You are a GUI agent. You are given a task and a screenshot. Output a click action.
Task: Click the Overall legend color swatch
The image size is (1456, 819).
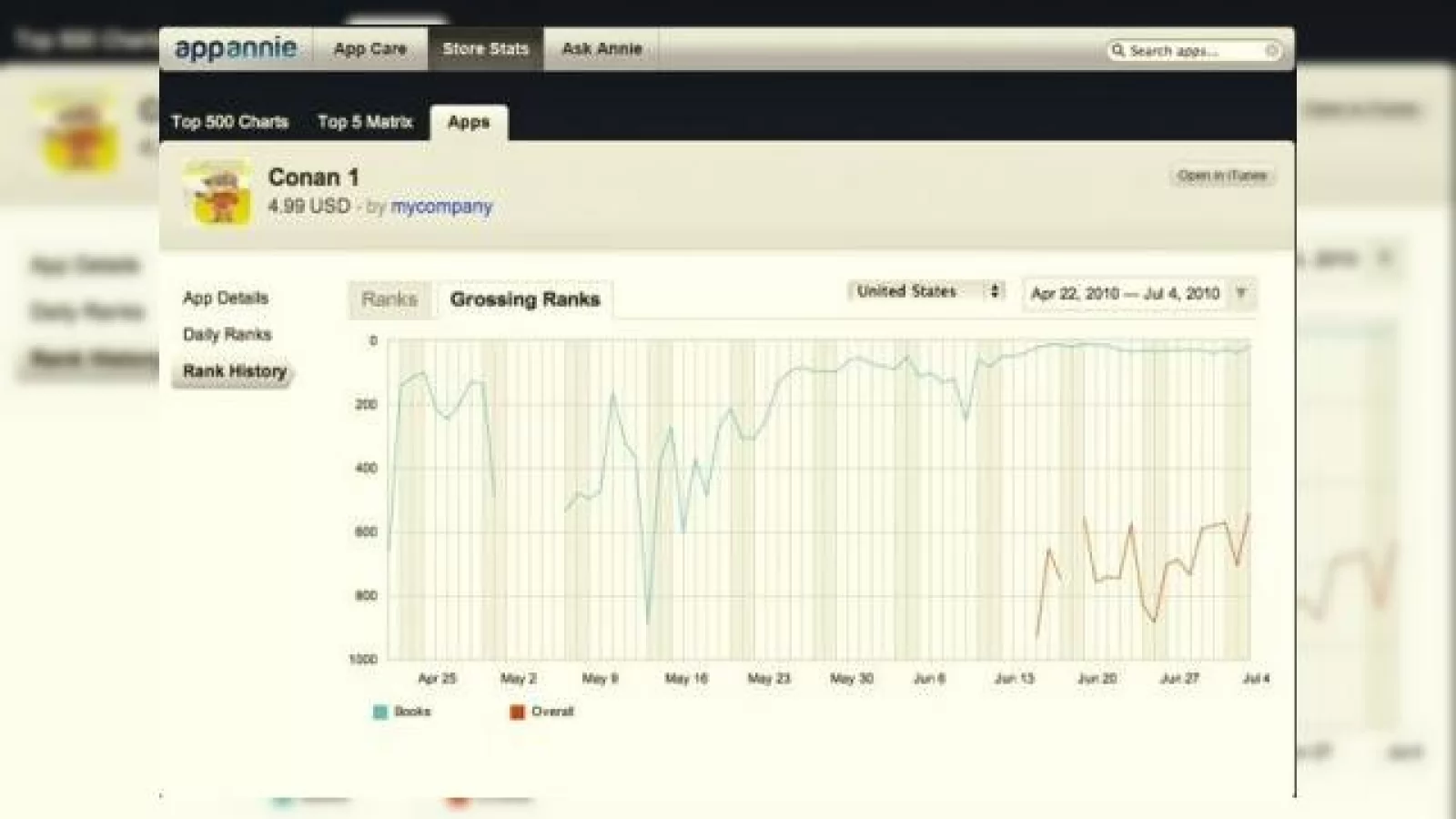(517, 712)
